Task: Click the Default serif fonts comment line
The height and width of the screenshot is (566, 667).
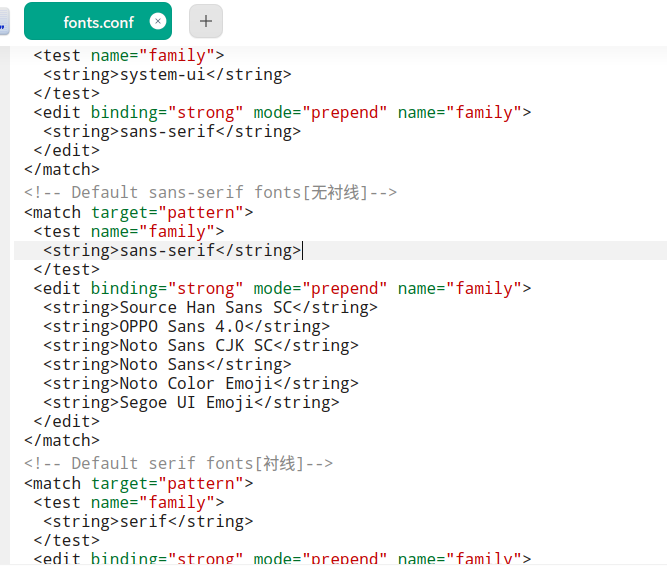Action: [179, 464]
